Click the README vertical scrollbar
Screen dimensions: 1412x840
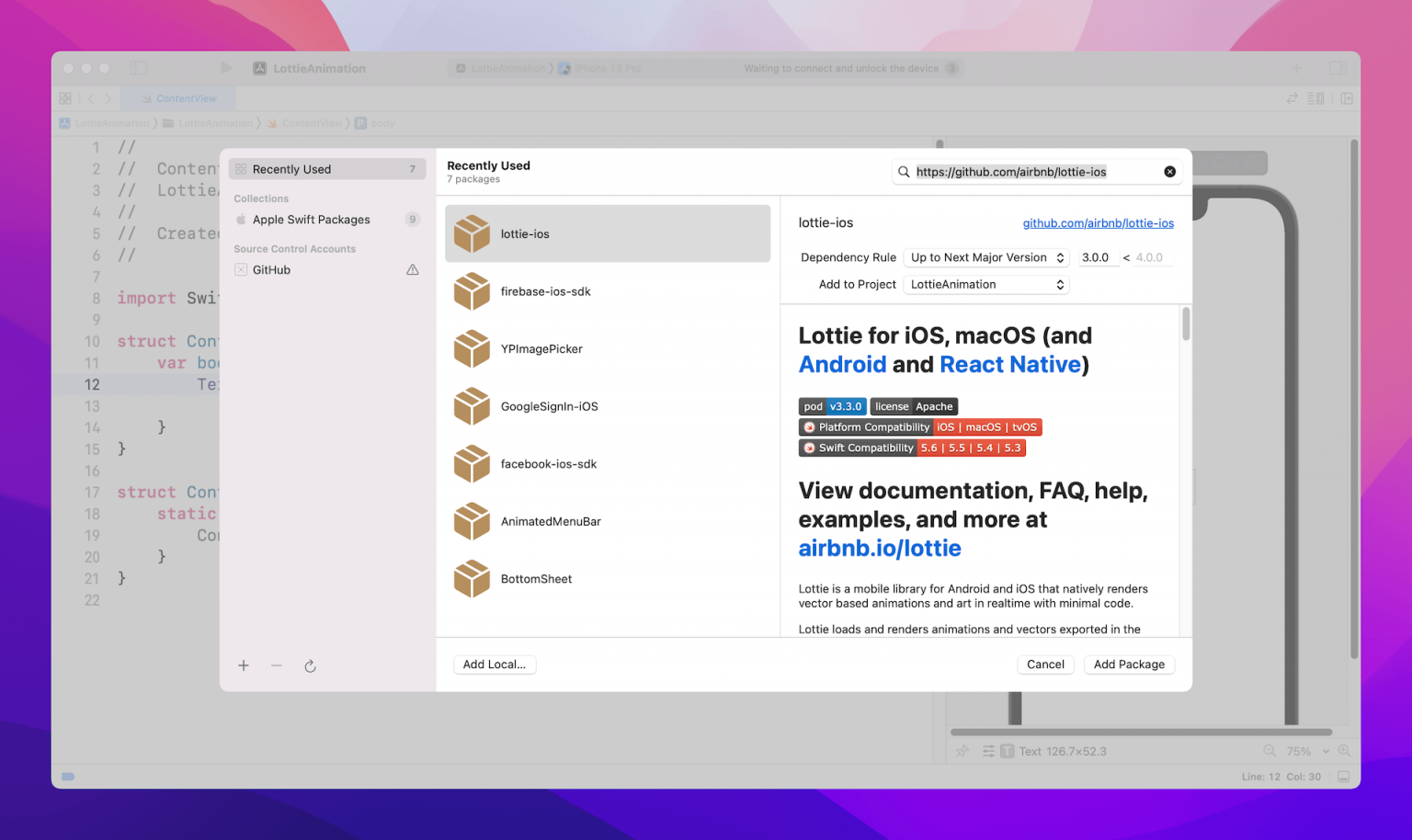coord(1186,325)
